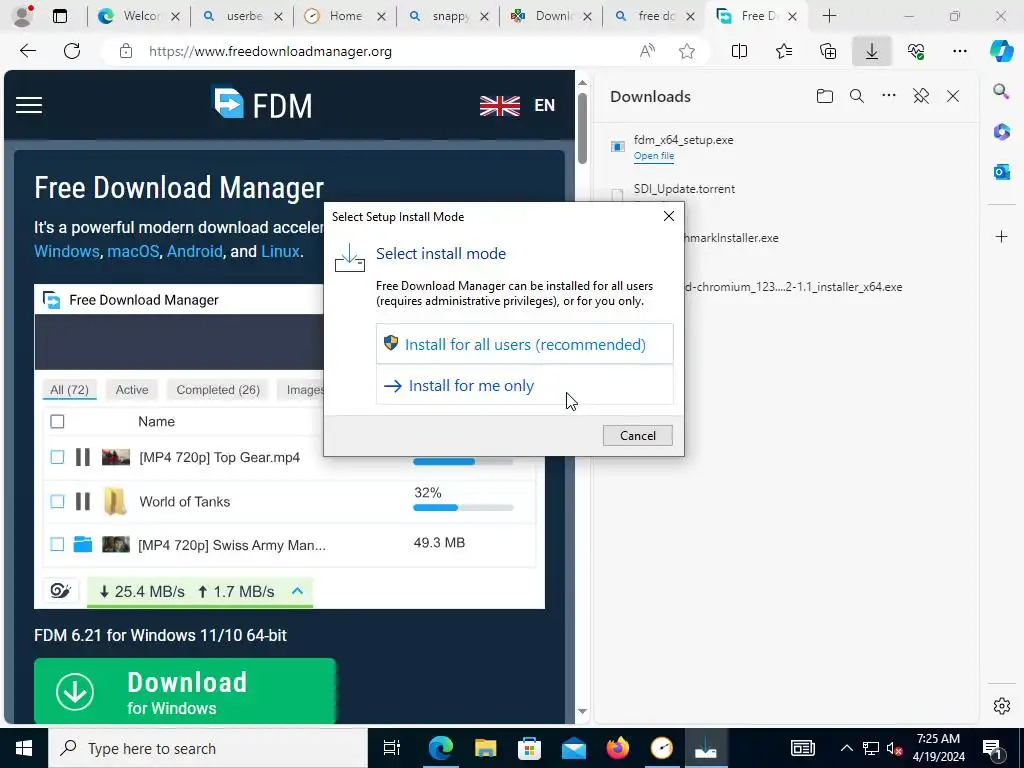Open the tab actions menu icon
This screenshot has height=768, width=1024.
click(60, 16)
